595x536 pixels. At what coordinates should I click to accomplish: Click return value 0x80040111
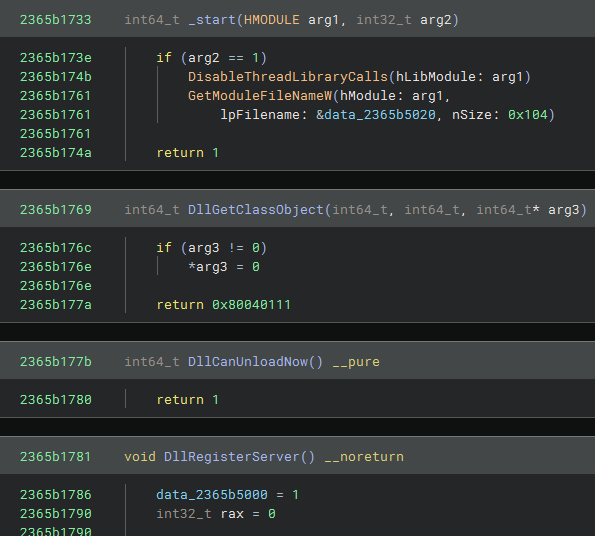tap(251, 305)
